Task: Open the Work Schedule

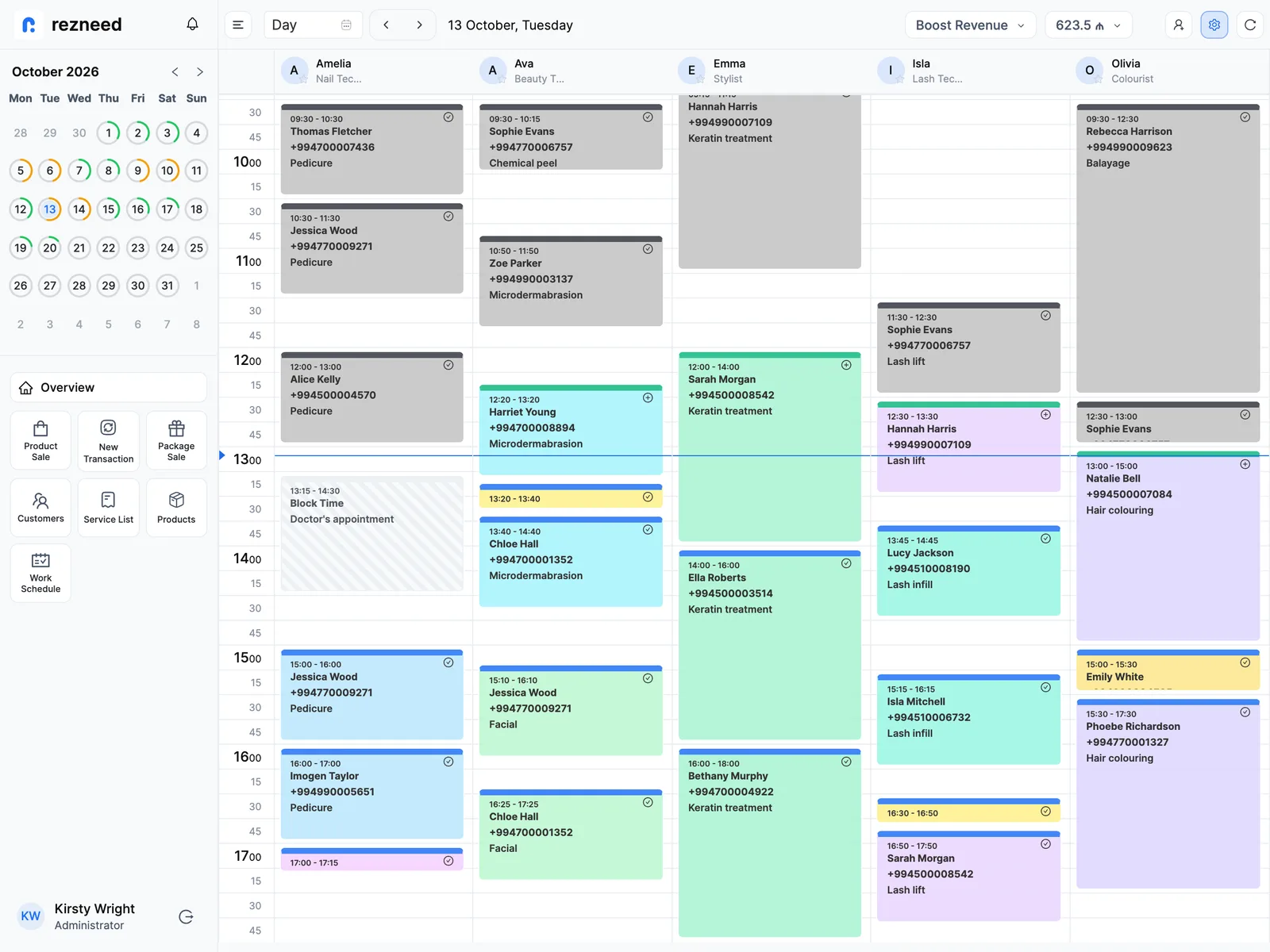Action: coord(40,573)
